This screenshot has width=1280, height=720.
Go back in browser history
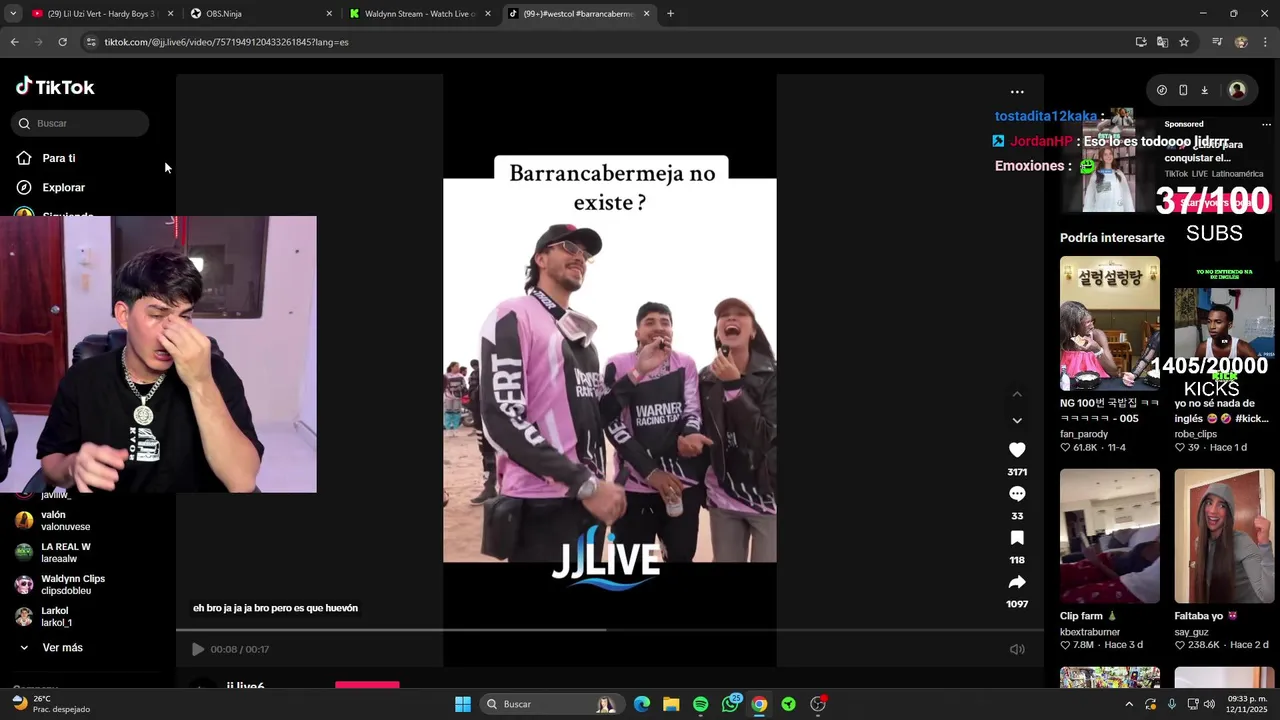click(x=14, y=42)
